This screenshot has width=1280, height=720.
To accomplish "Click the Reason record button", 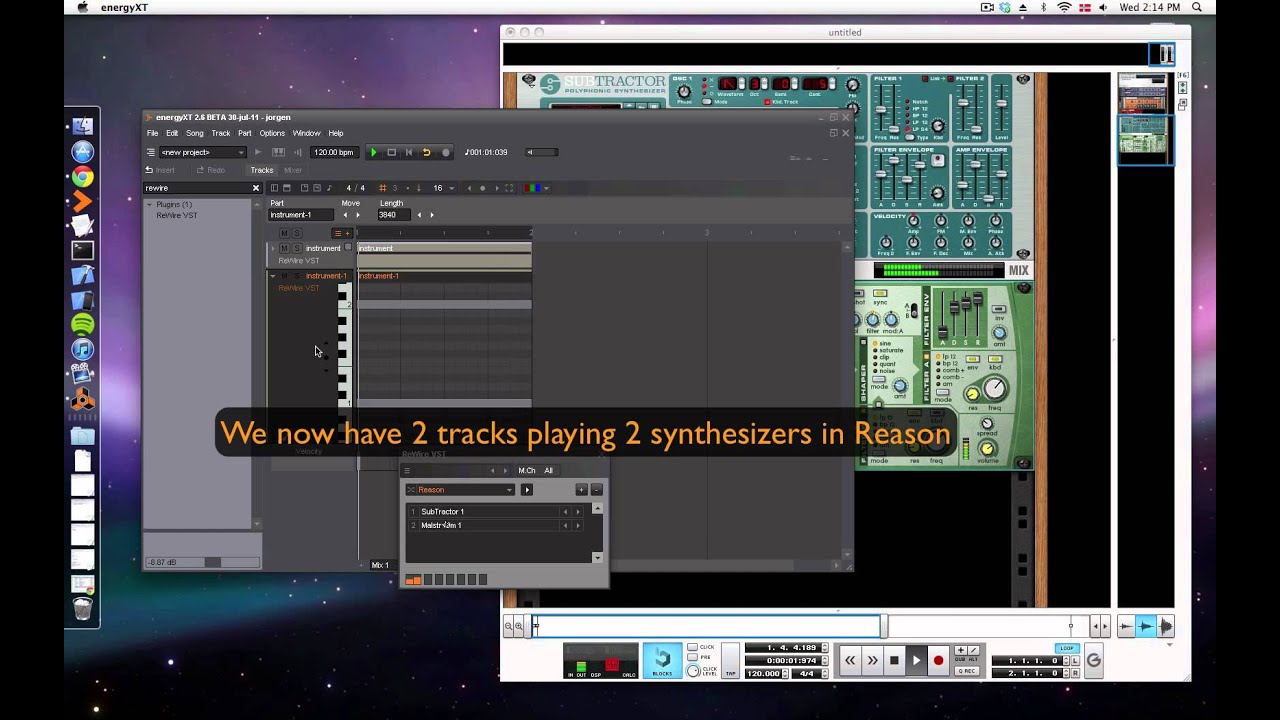I will pyautogui.click(x=938, y=660).
